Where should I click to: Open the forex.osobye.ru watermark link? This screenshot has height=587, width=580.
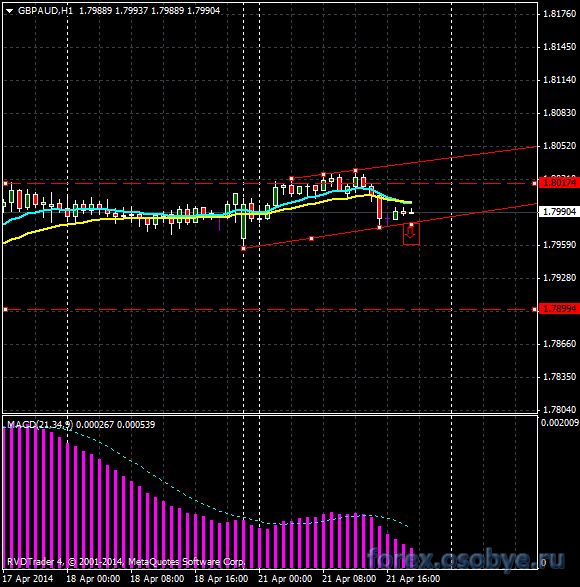pos(466,560)
